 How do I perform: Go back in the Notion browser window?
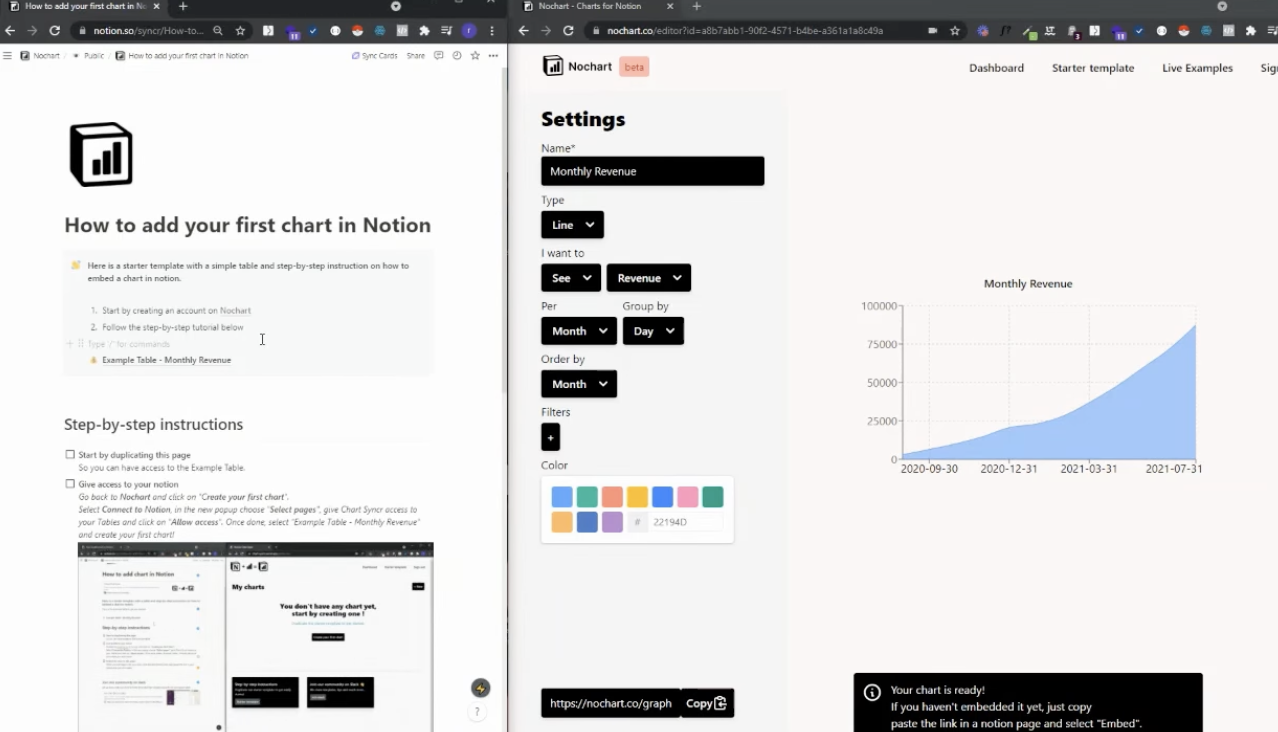10,31
